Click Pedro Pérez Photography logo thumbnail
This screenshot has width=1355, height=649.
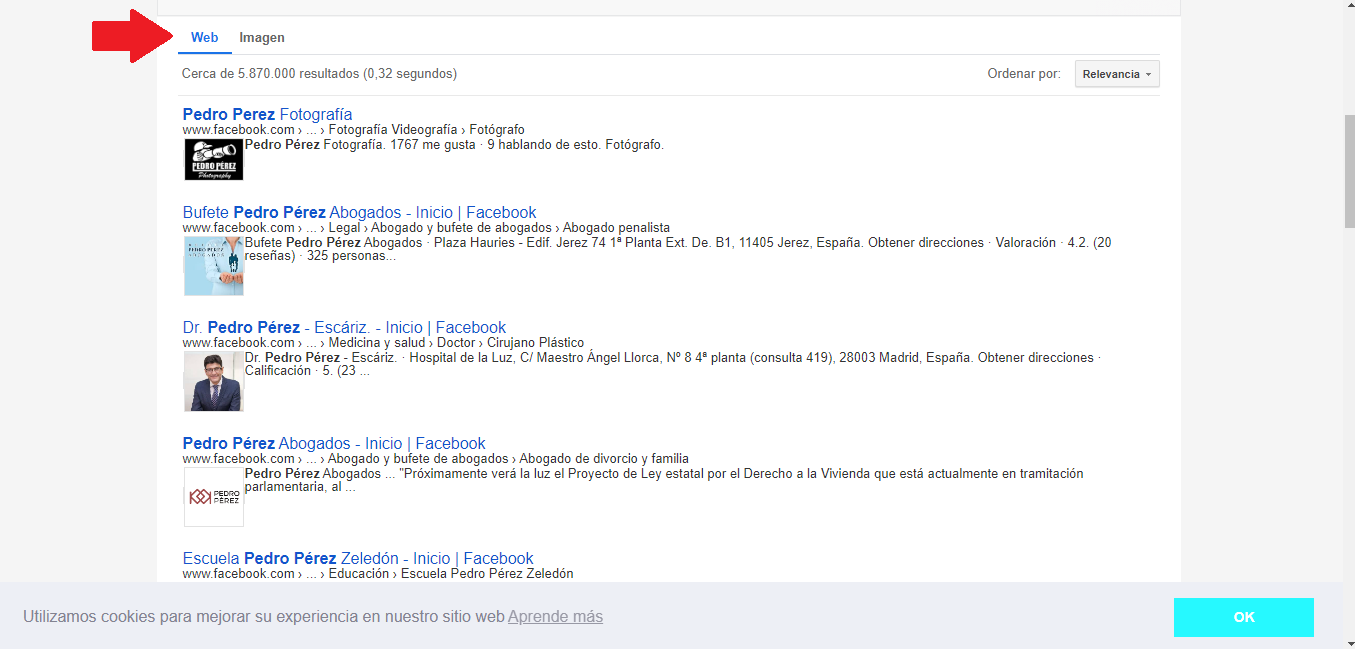tap(214, 159)
